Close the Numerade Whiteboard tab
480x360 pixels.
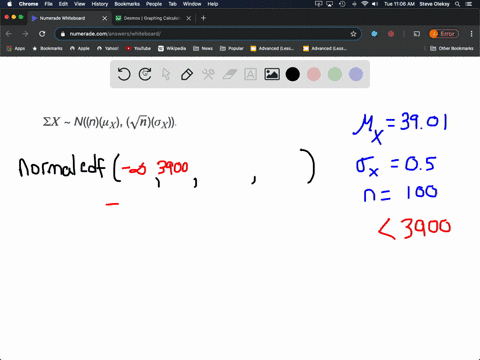pyautogui.click(x=104, y=18)
